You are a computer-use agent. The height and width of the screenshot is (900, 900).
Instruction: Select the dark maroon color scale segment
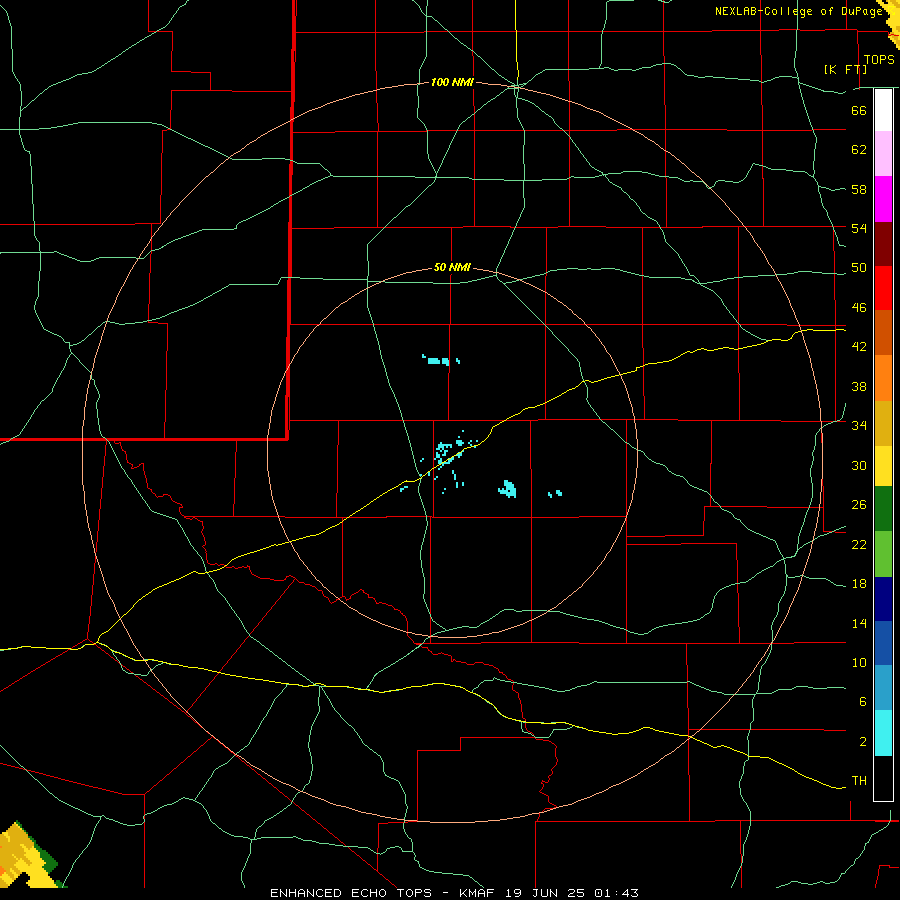[x=883, y=244]
